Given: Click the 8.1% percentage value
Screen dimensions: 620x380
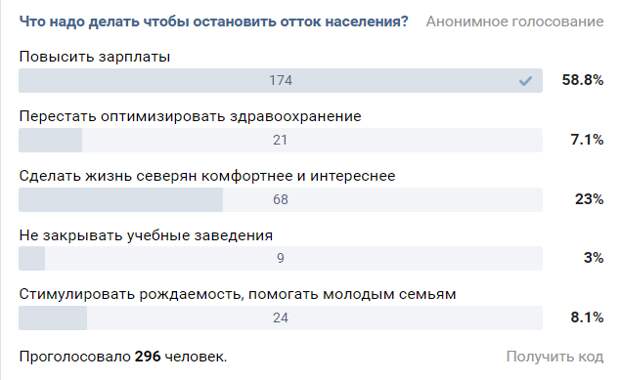Looking at the screenshot, I should pyautogui.click(x=587, y=317).
